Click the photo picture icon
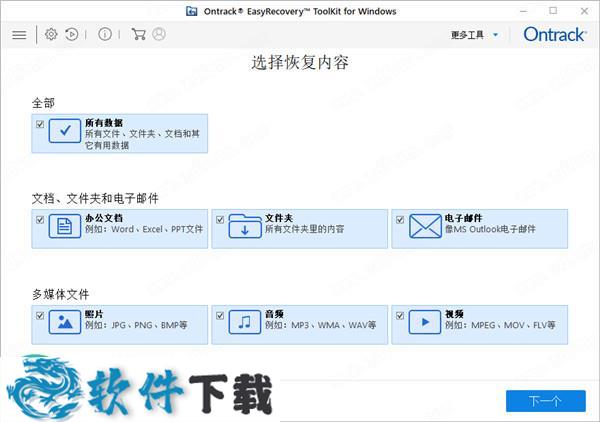The height and width of the screenshot is (422, 600). click(x=65, y=322)
